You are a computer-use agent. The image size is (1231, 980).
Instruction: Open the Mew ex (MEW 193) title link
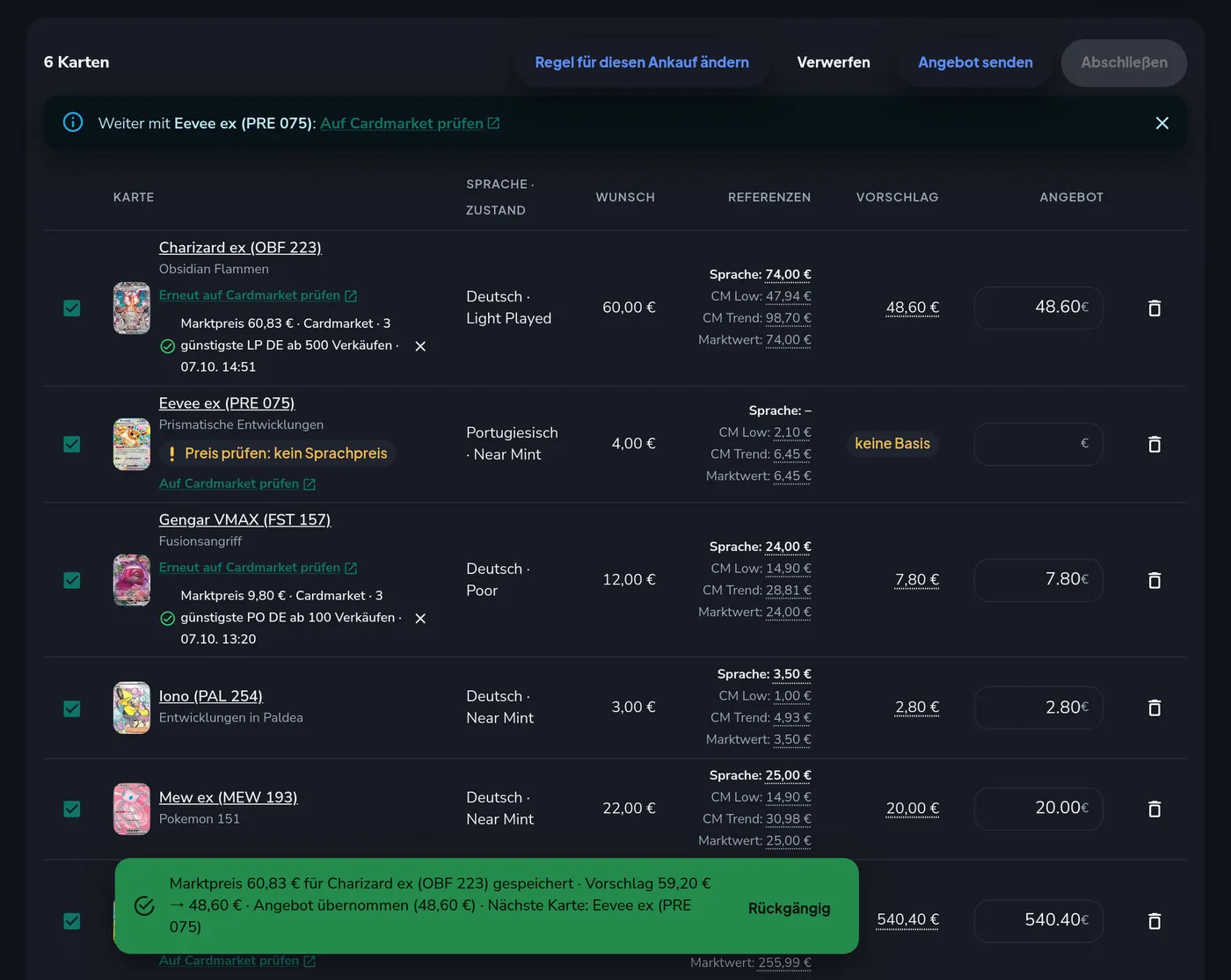[x=229, y=797]
